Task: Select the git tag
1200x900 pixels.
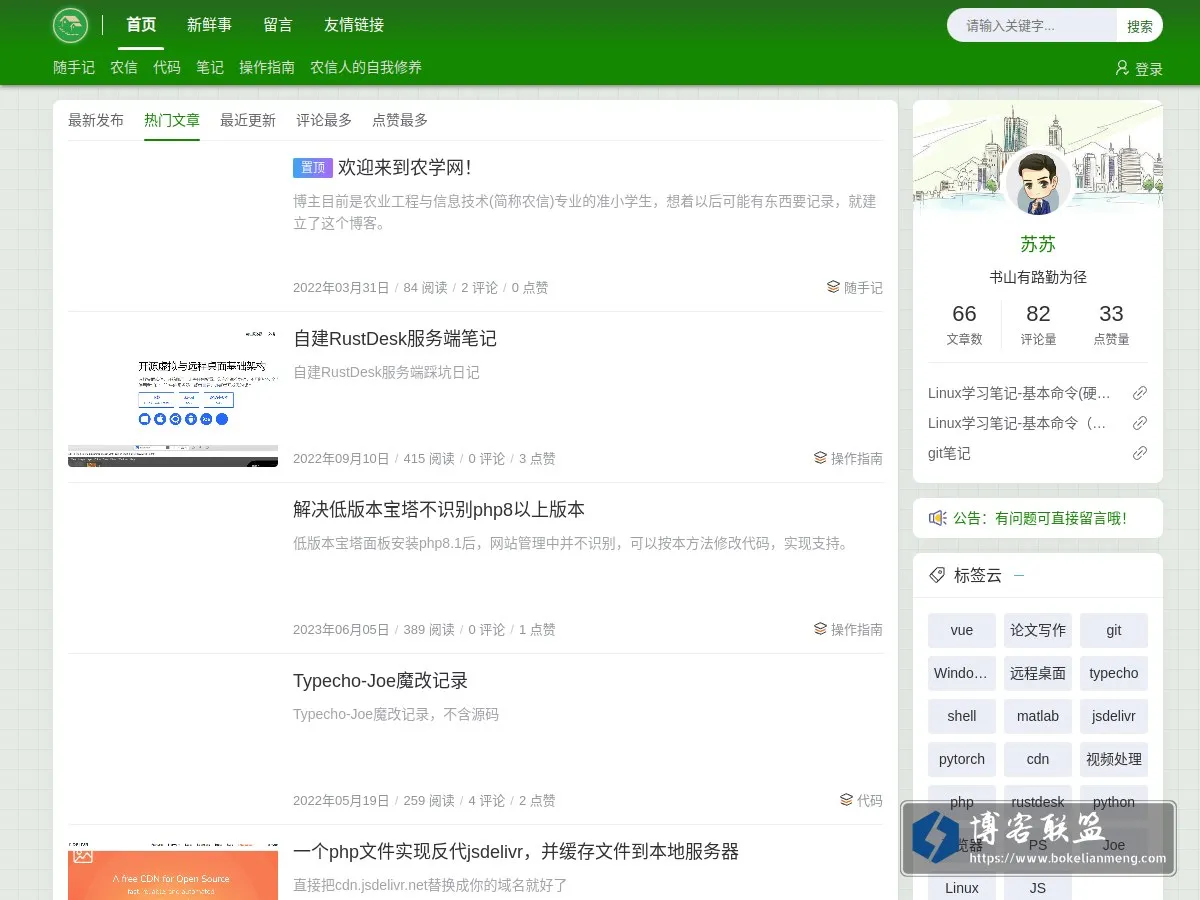Action: (1114, 630)
